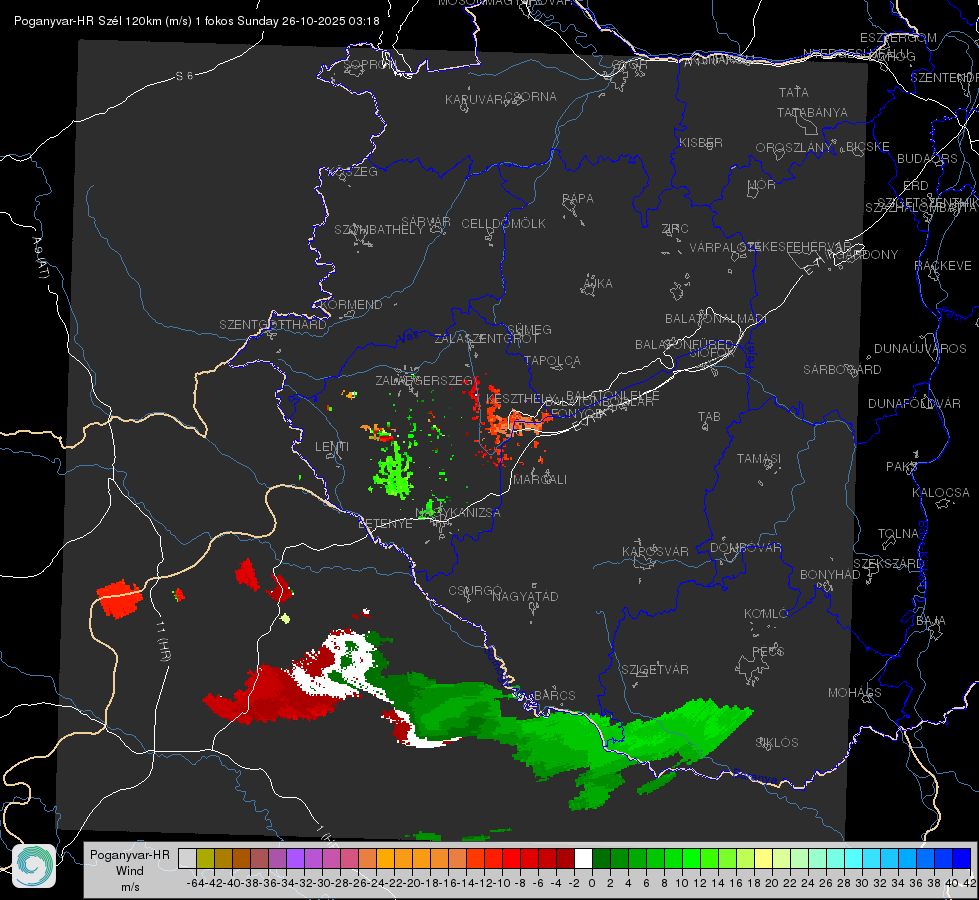Screen dimensions: 979x900
Task: Click the MÓR town label
Action: pos(762,184)
